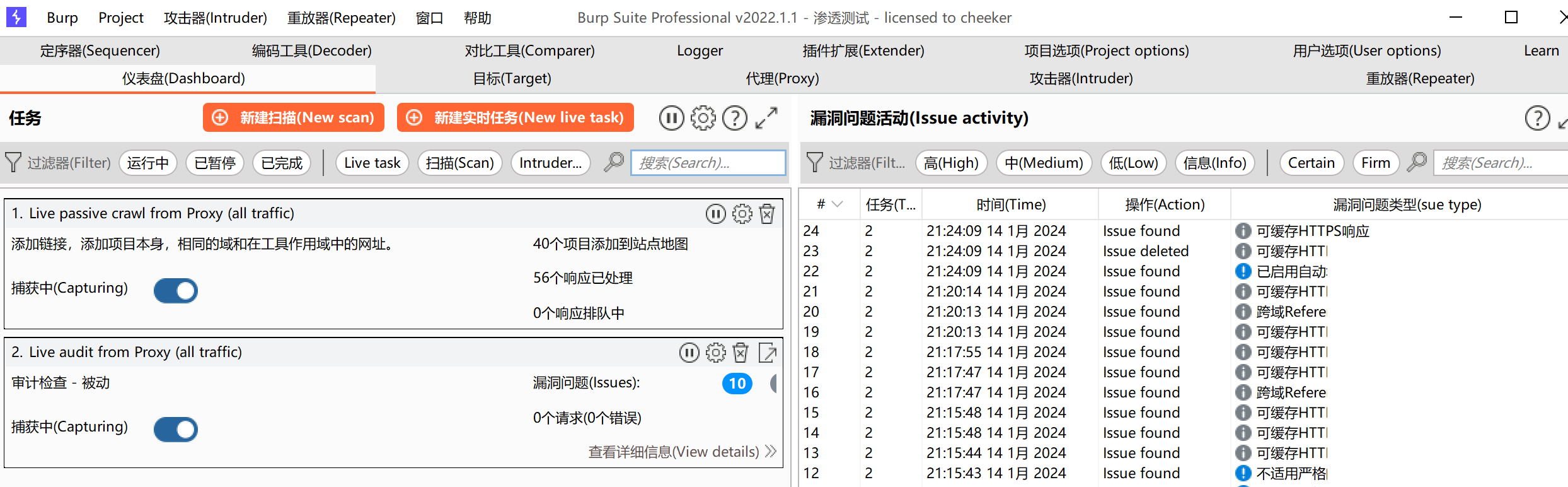Expand the Tasks panel with arrows icon
The image size is (1568, 487).
pyautogui.click(x=766, y=118)
